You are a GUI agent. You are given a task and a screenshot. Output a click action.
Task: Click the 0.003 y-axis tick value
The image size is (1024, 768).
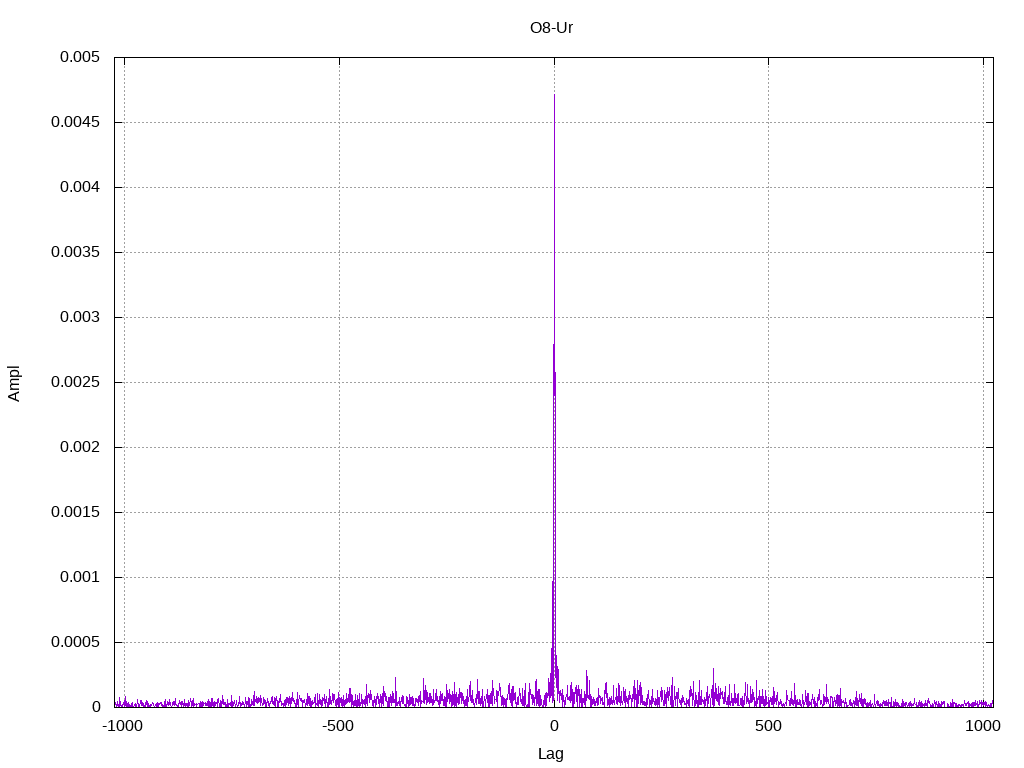(80, 317)
